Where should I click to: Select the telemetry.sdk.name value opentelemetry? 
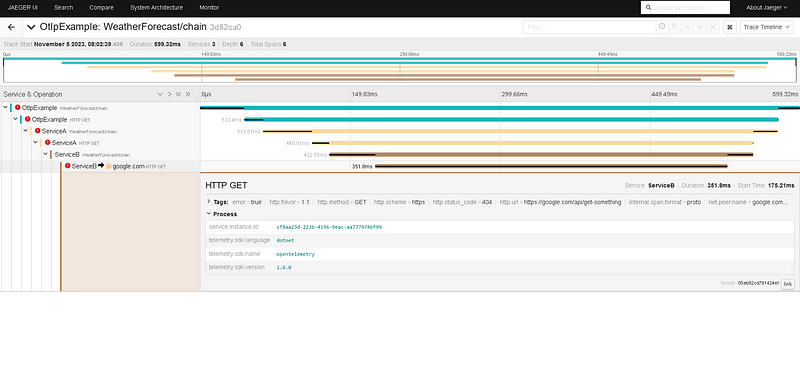click(295, 254)
